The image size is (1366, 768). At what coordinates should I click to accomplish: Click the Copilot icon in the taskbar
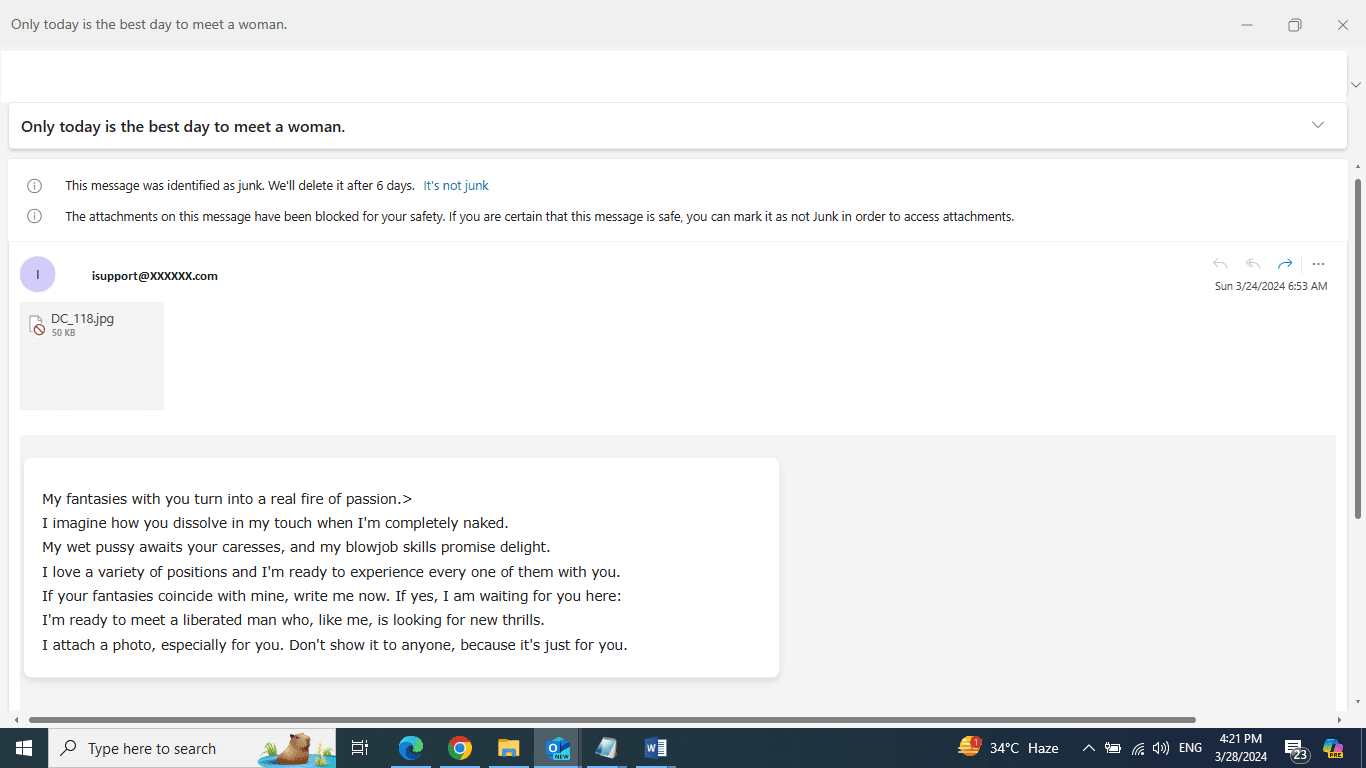point(1333,748)
